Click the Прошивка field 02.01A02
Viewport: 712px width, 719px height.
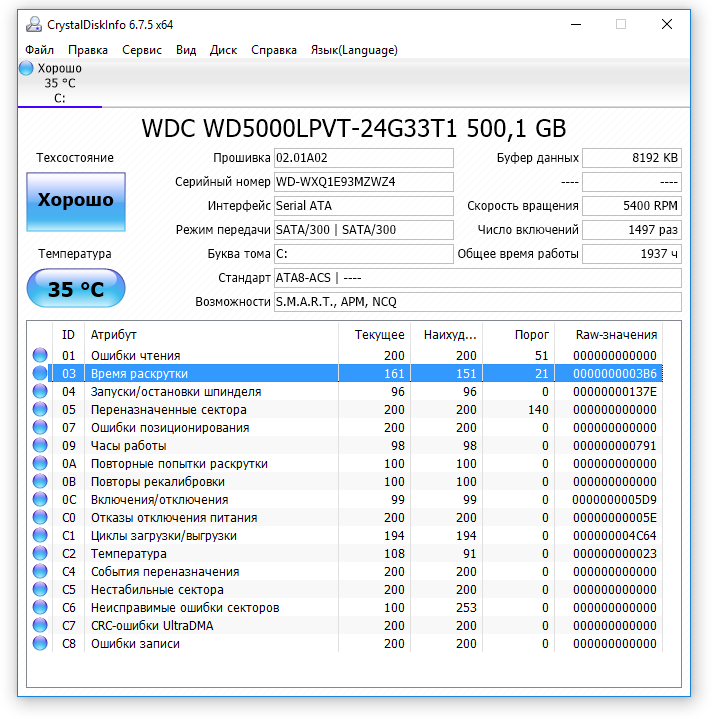coord(364,158)
